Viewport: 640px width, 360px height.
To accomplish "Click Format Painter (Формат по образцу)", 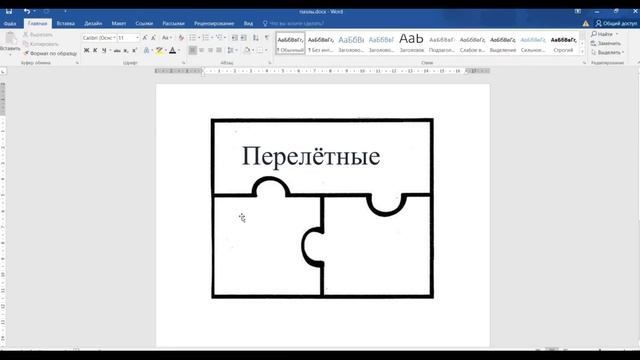I will (50, 53).
